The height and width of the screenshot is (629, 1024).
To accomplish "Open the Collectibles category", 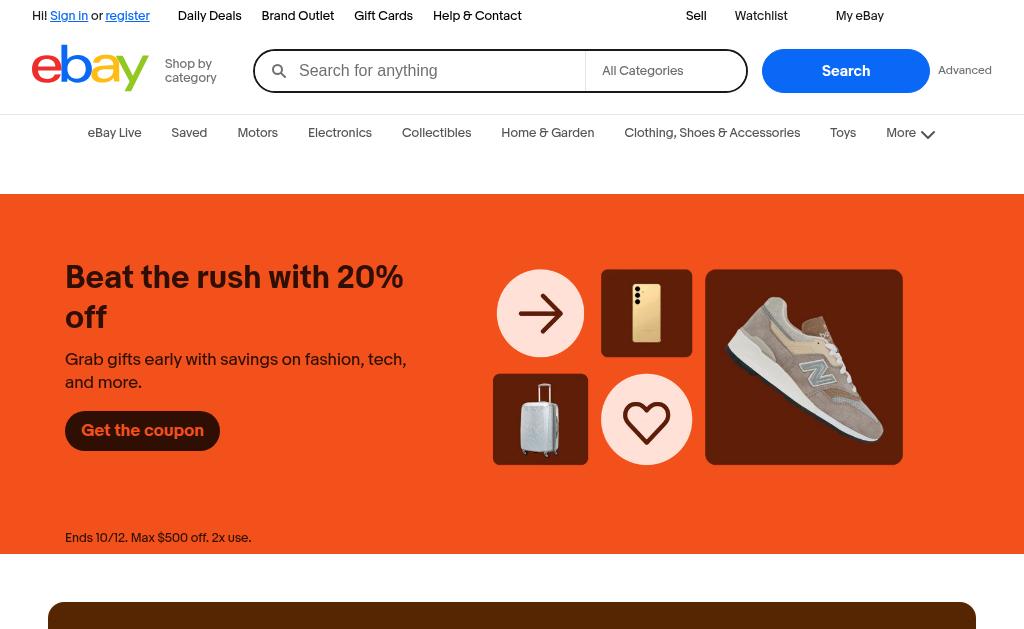I will coord(436,133).
